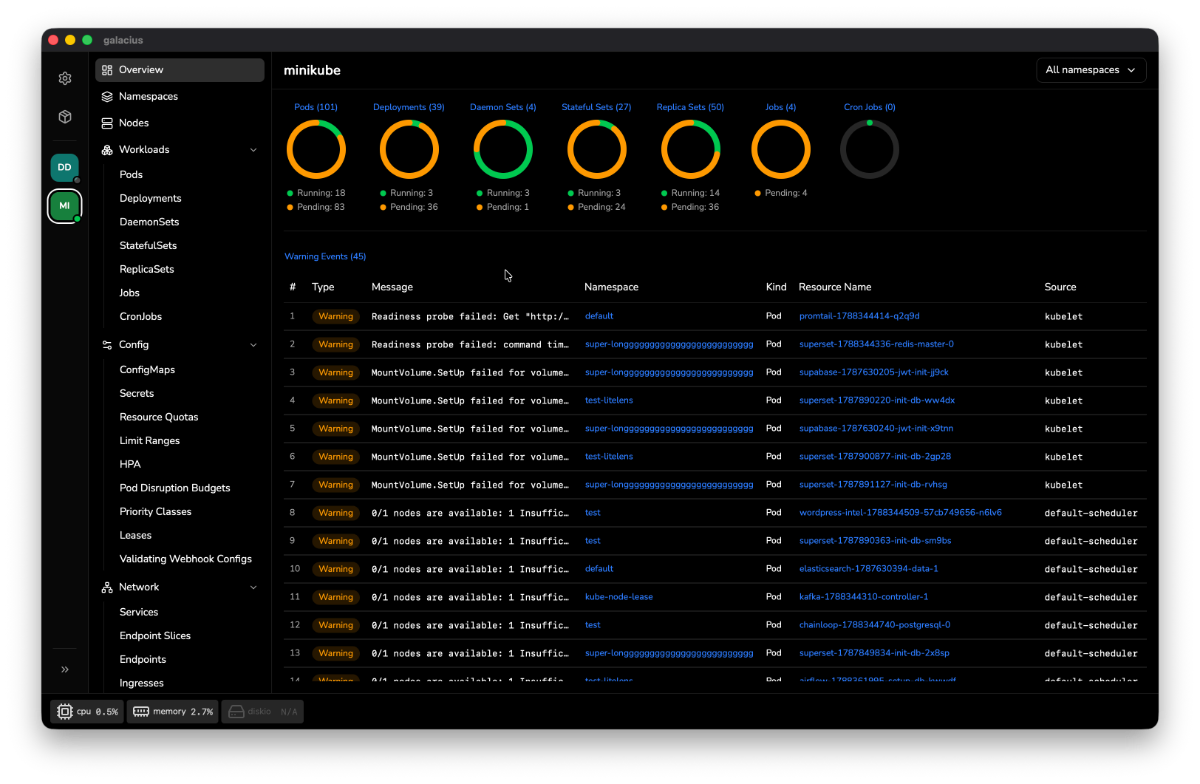This screenshot has height=784, width=1200.
Task: Click the Namespaces layers icon
Action: coord(107,97)
